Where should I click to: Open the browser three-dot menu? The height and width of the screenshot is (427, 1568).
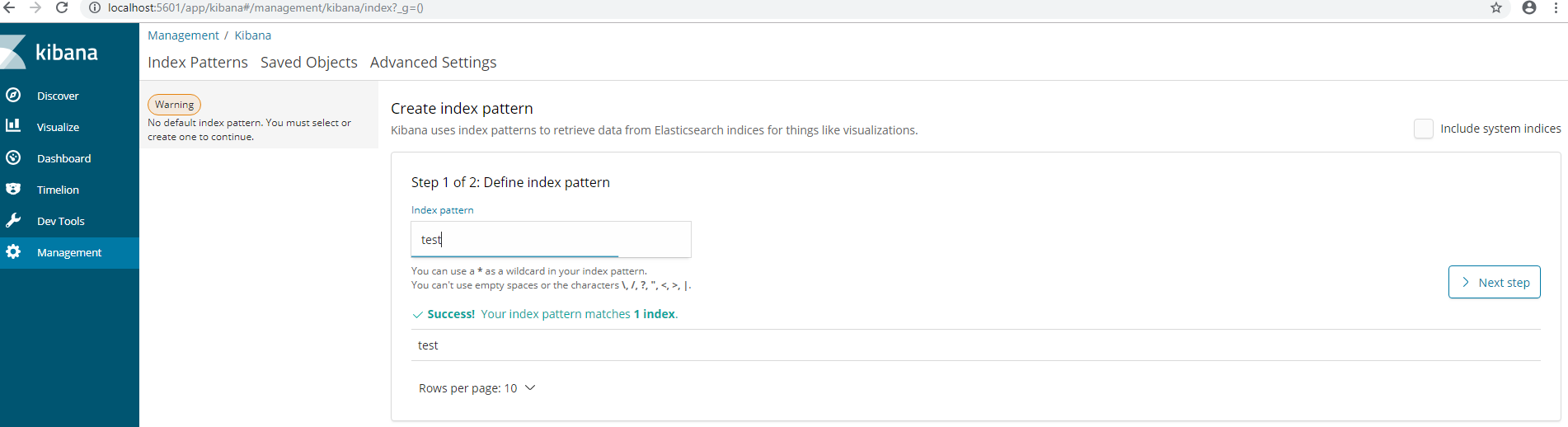coord(1556,7)
